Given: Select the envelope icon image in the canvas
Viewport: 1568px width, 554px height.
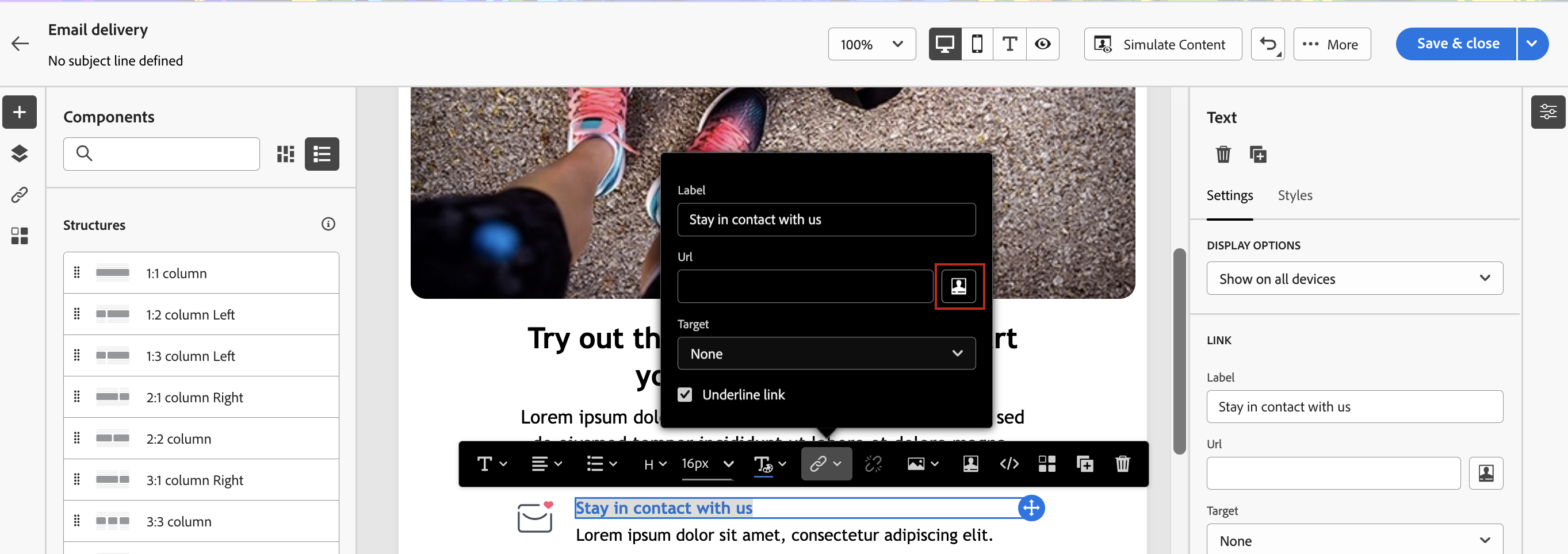Looking at the screenshot, I should tap(535, 517).
